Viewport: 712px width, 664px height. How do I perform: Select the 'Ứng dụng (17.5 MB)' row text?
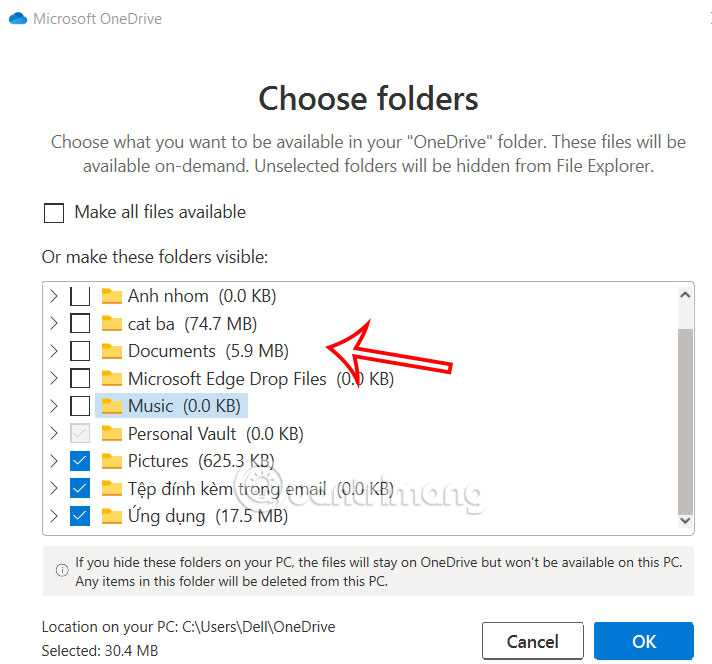[208, 516]
